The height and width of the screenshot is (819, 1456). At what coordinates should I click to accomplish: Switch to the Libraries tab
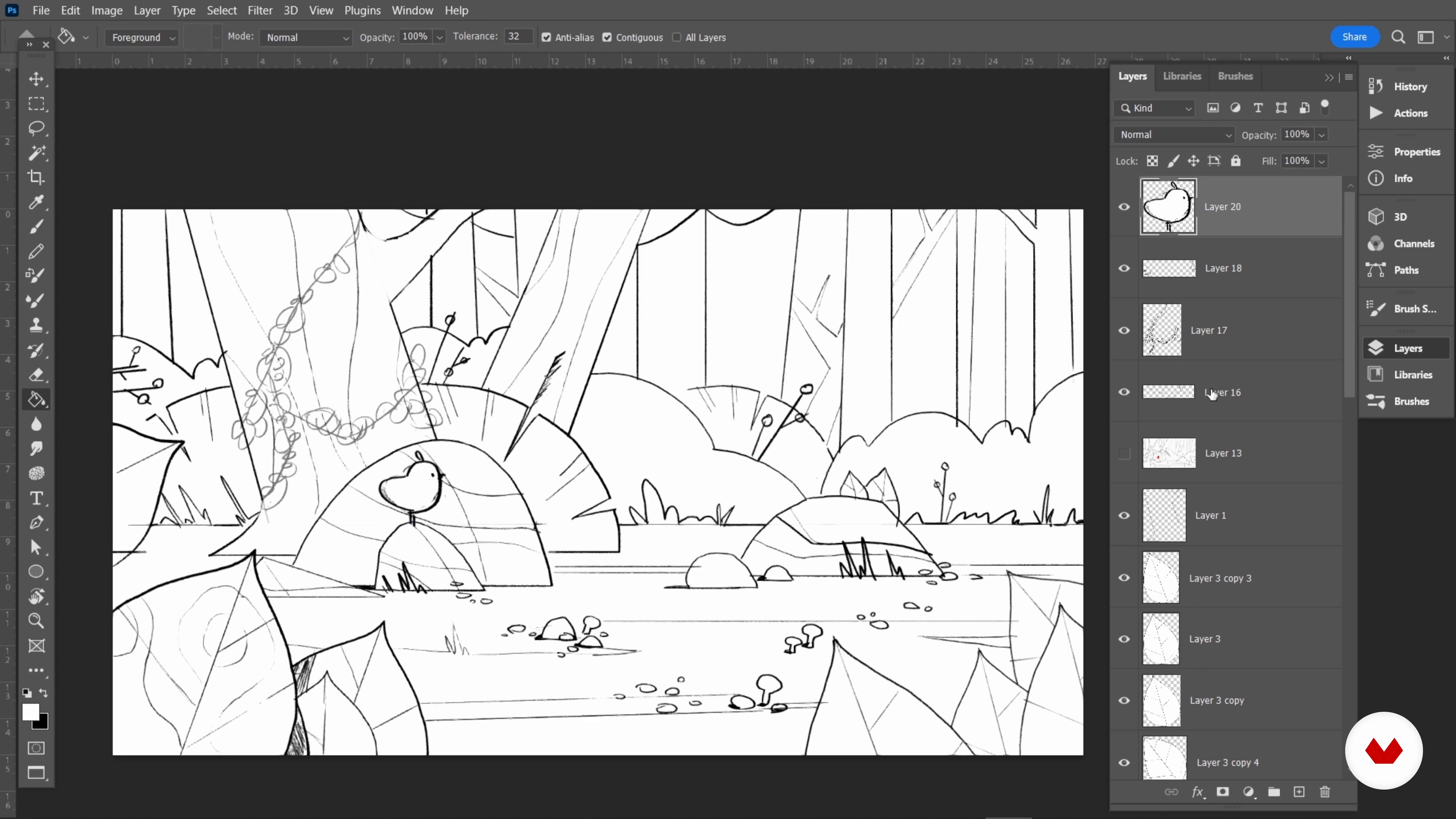(x=1182, y=76)
